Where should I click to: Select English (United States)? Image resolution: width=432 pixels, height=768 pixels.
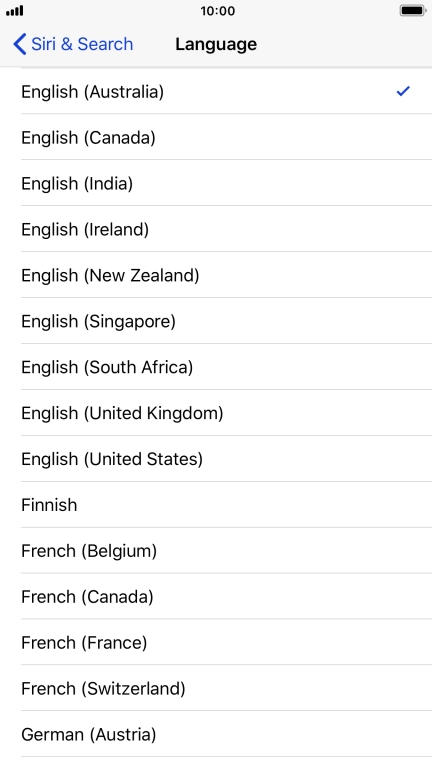tap(216, 459)
